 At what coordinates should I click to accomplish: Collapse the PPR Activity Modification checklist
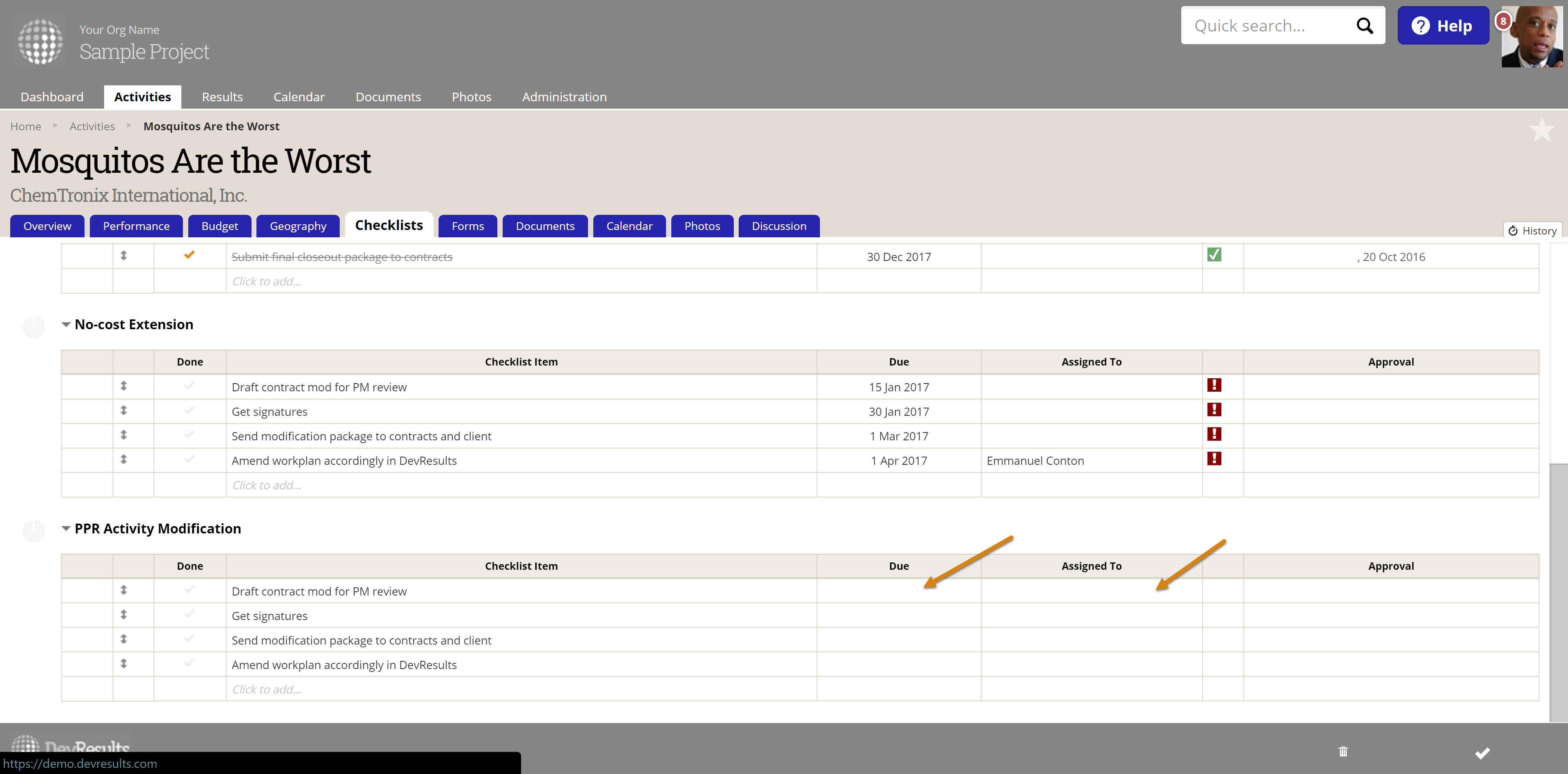click(66, 529)
